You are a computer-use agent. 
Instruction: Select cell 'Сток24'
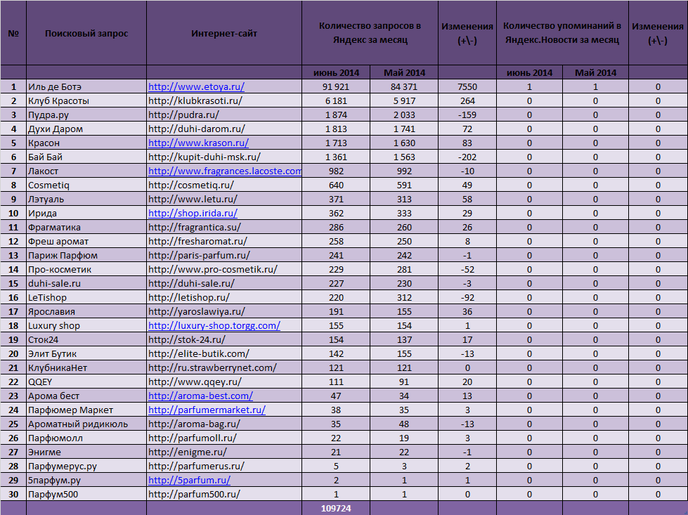click(x=86, y=340)
